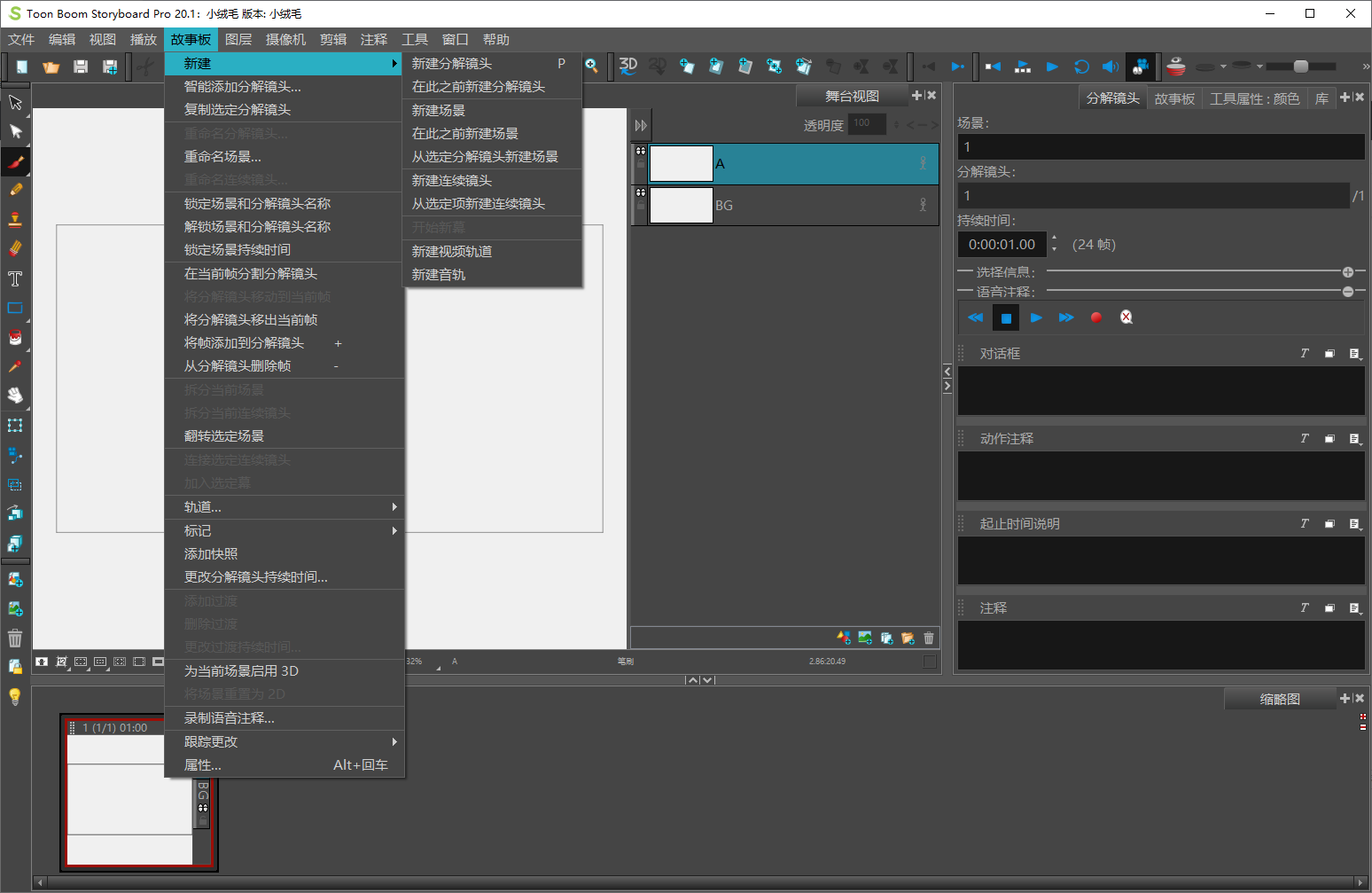Screen dimensions: 1372x893
Task: Start voice annotation recording with red button
Action: pos(1096,317)
